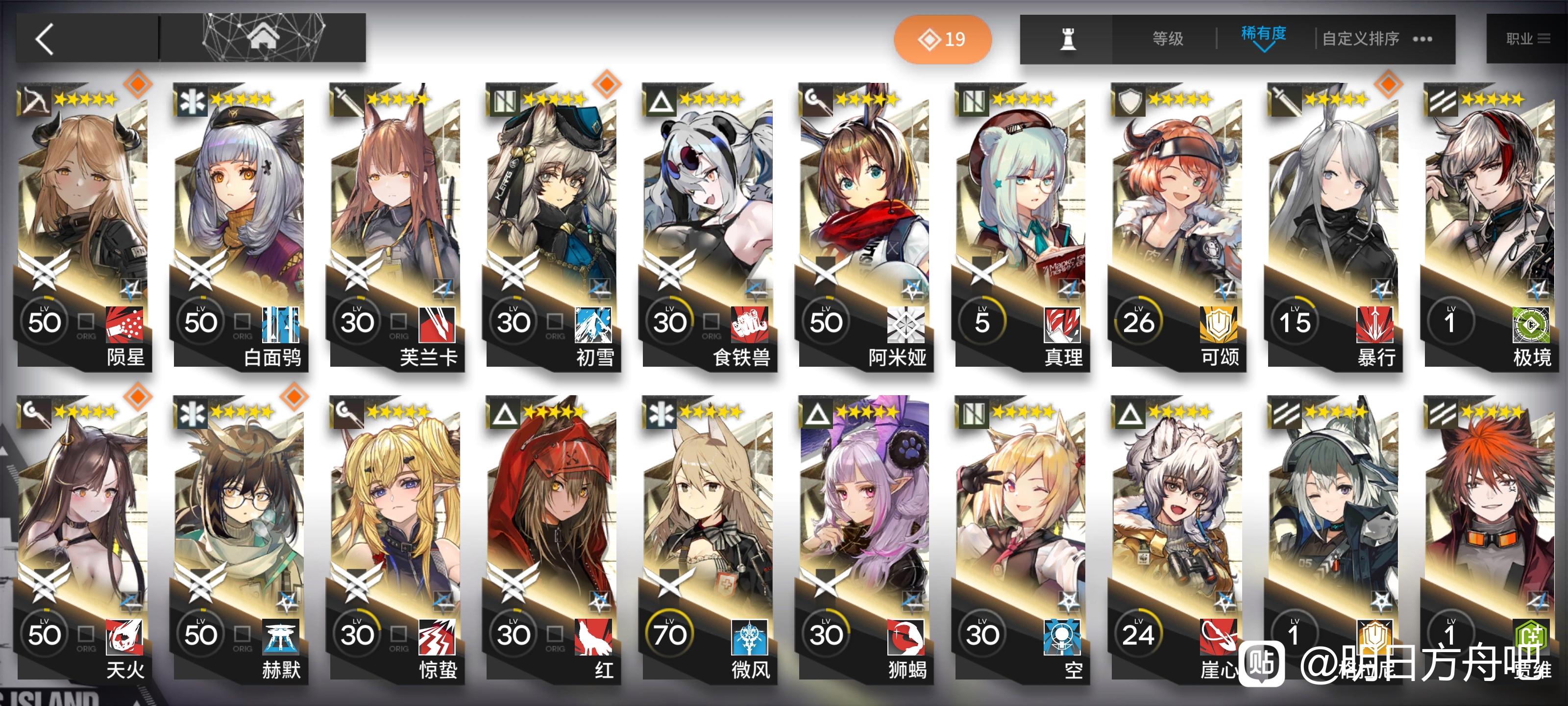Switch to 自定义排序 sorting

coord(1360,39)
